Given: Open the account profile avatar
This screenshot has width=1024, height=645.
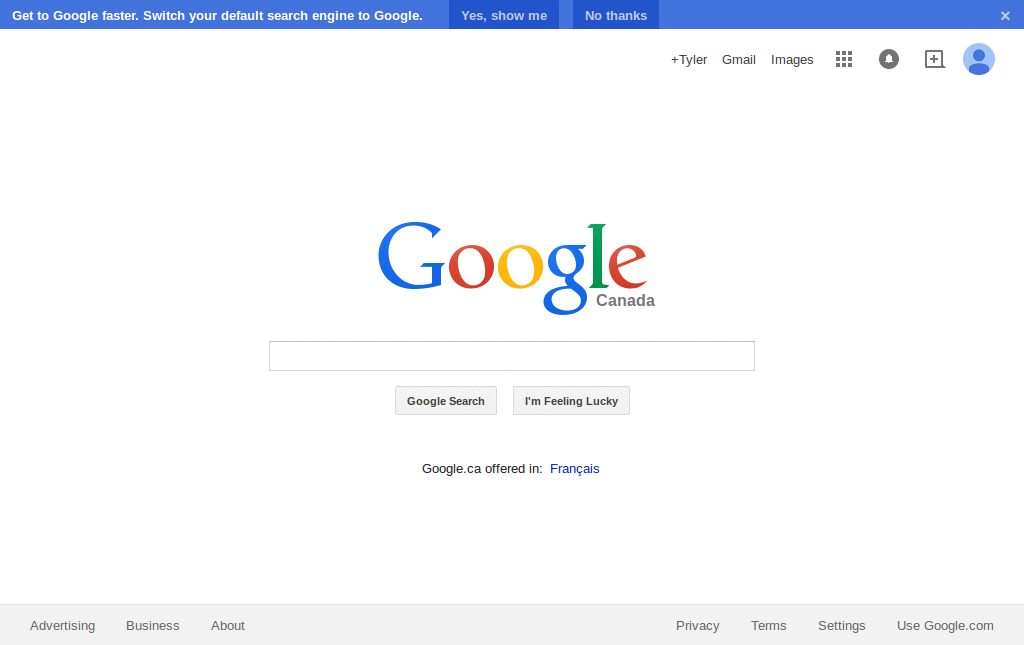Looking at the screenshot, I should 978,59.
